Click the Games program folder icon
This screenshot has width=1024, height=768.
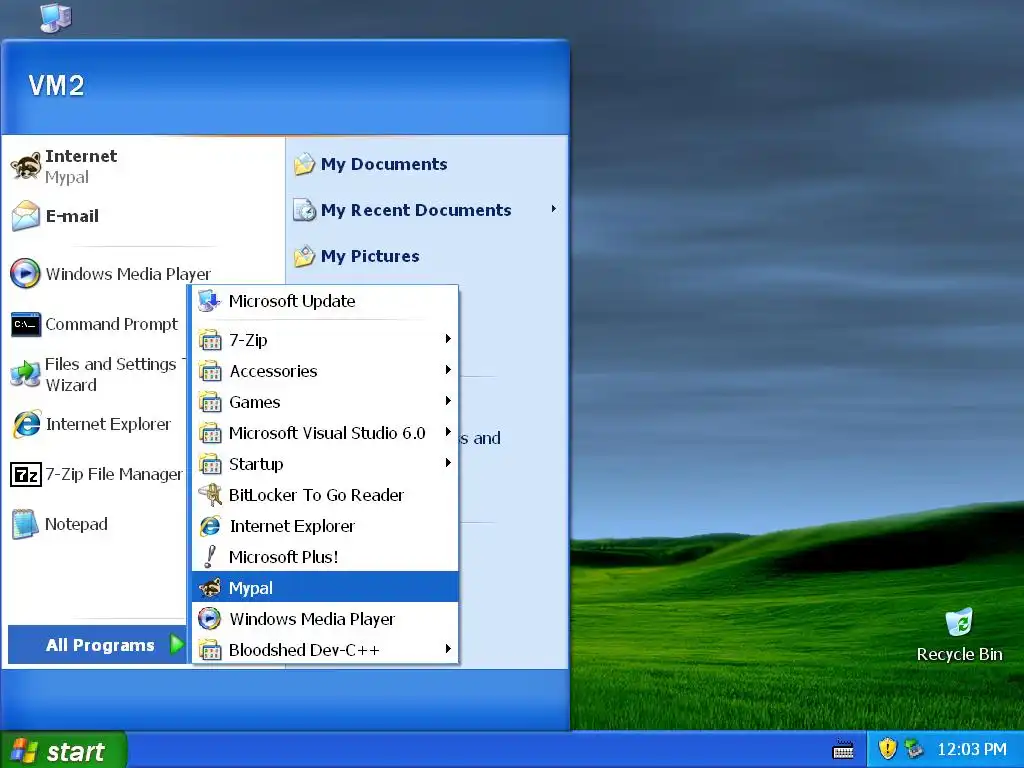pos(210,402)
